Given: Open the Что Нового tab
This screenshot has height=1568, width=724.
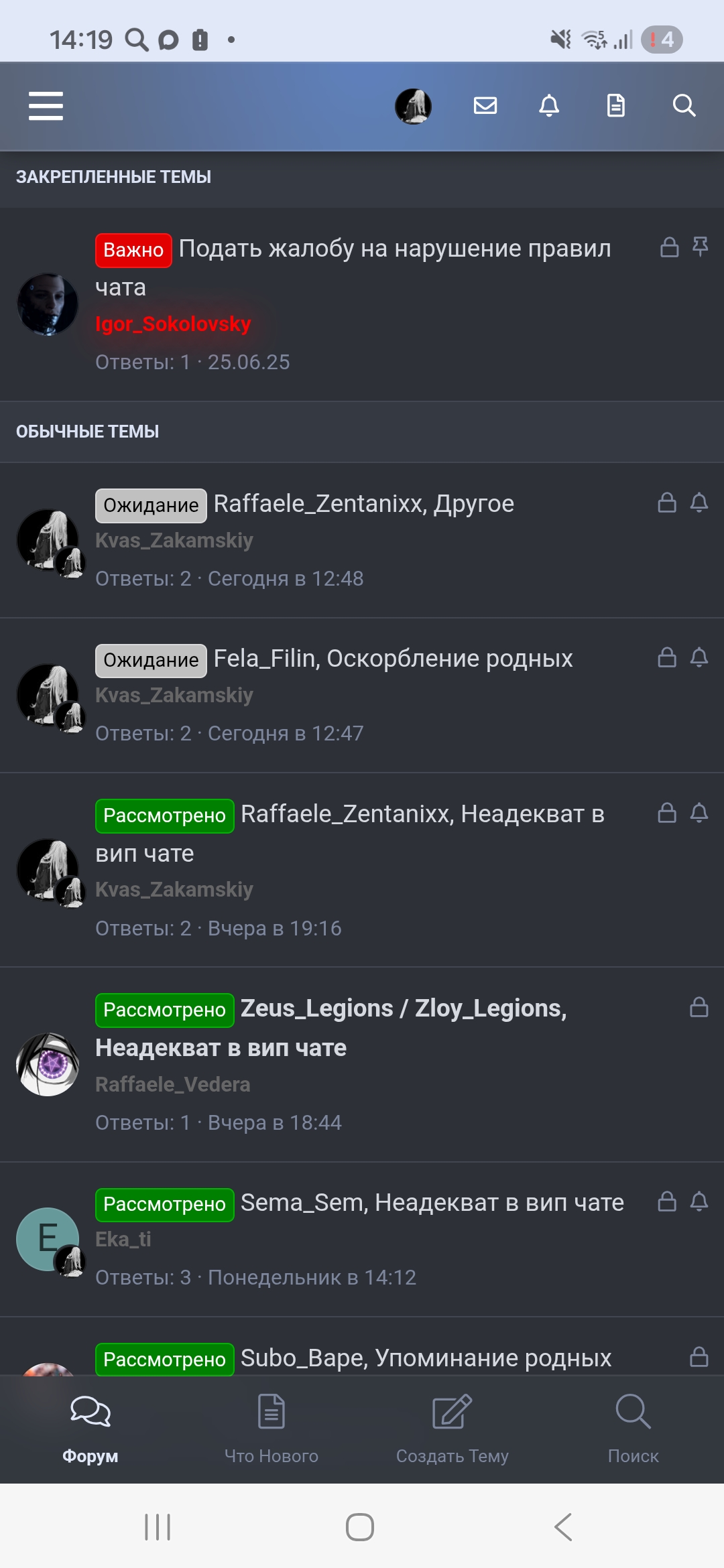Looking at the screenshot, I should (271, 1427).
